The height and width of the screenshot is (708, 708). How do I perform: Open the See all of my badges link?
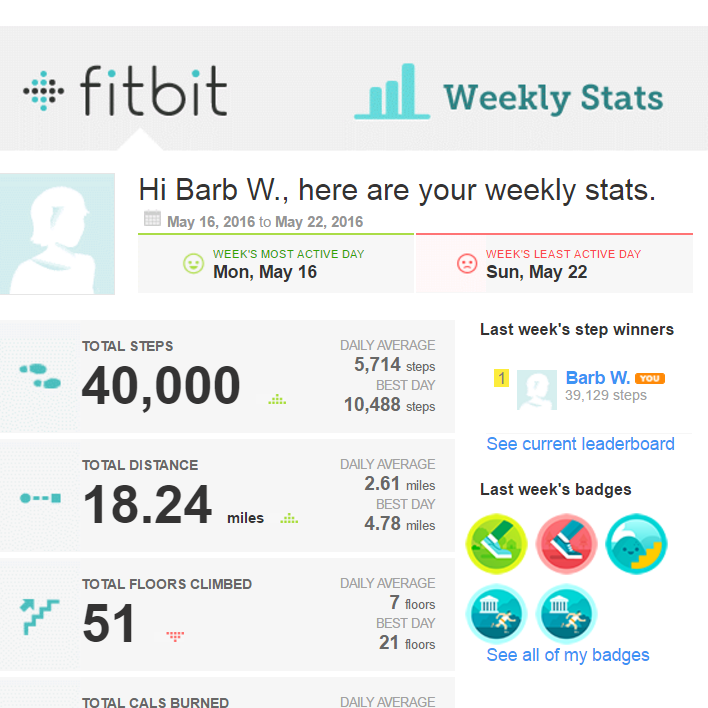click(x=568, y=655)
